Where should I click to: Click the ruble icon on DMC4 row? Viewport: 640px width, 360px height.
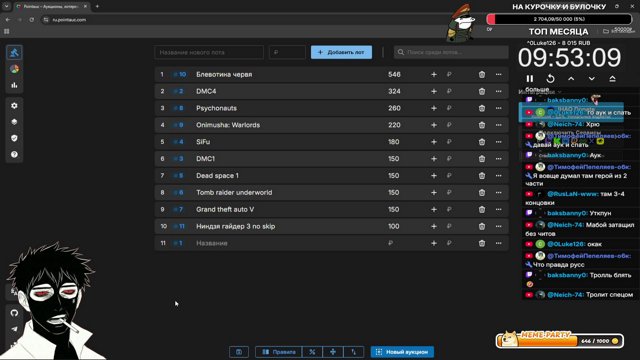pyautogui.click(x=449, y=91)
